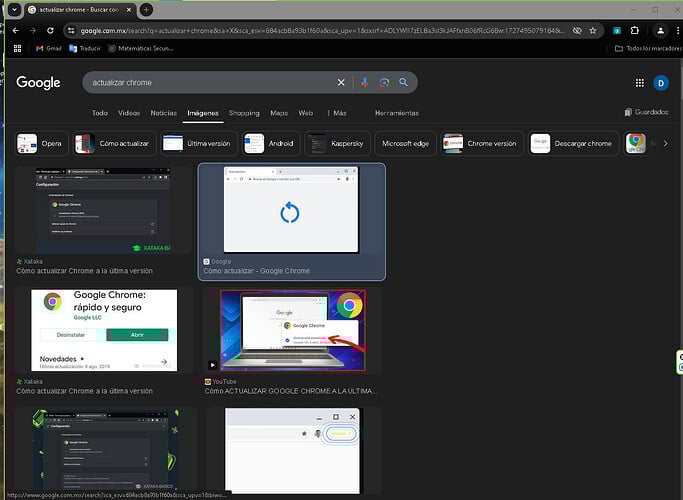
Task: Open the Chrome three-dot menu
Action: (x=678, y=30)
